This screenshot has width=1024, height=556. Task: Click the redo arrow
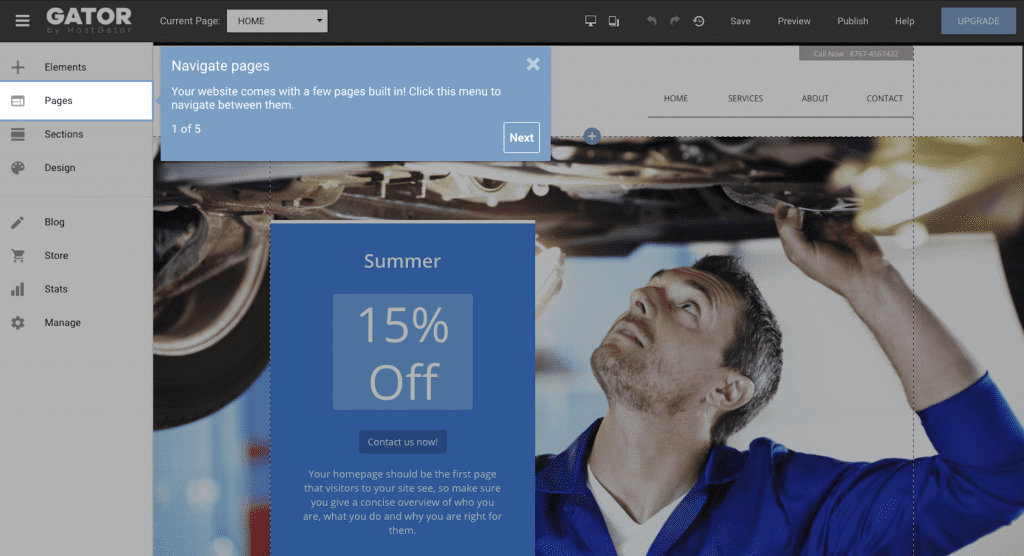(675, 21)
